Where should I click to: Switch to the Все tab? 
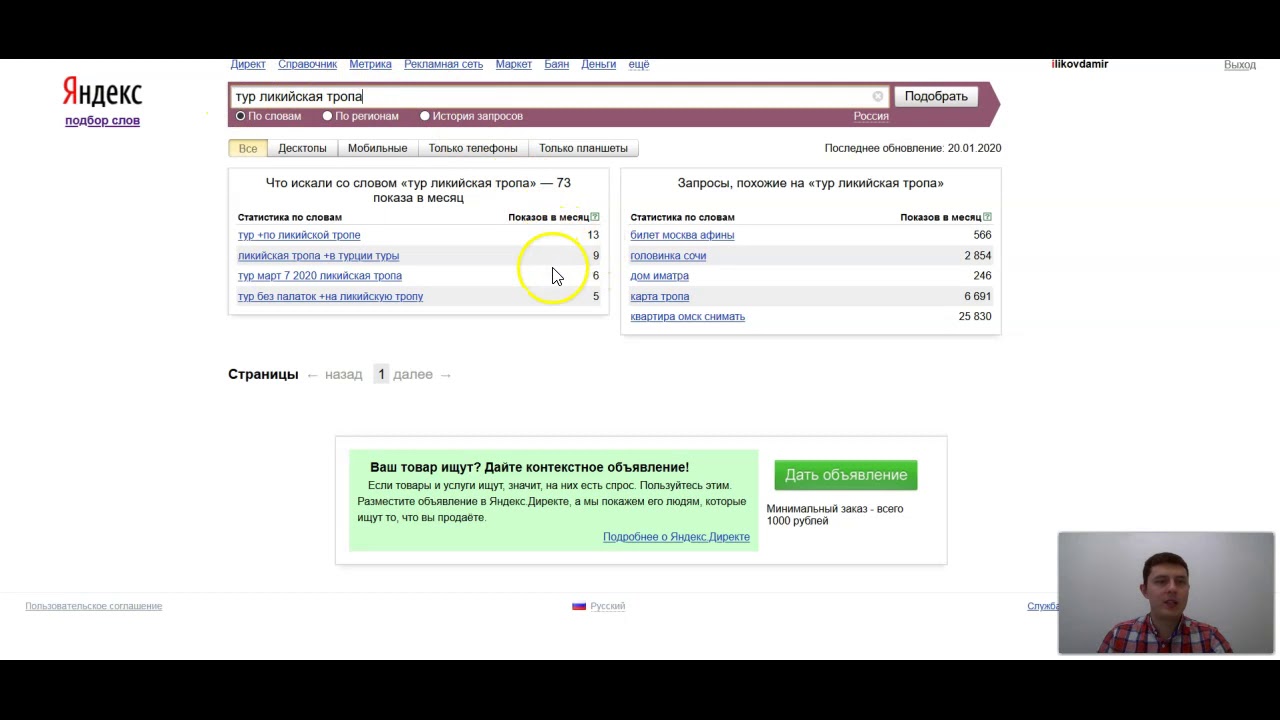point(248,148)
